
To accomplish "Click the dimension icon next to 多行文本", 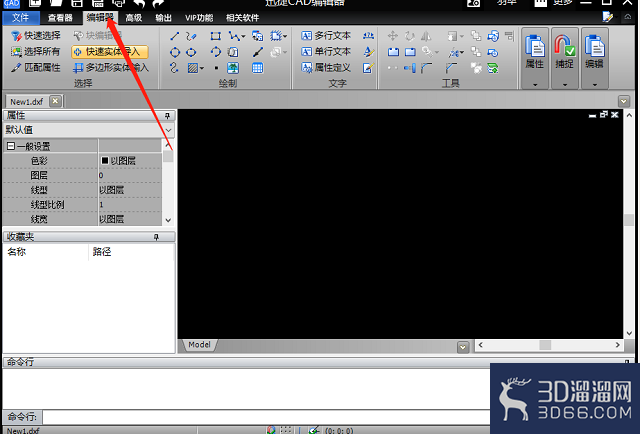I will 368,36.
